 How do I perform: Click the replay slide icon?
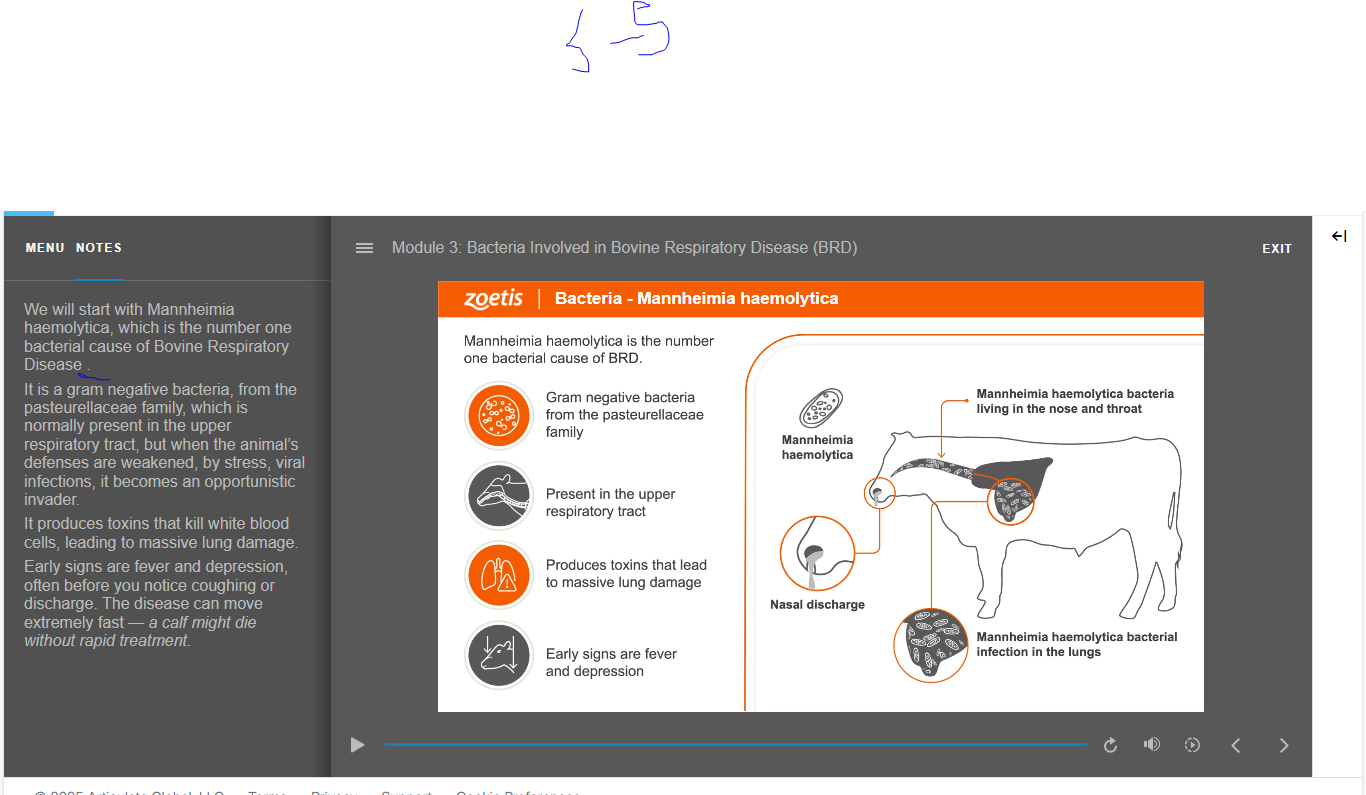[1110, 745]
